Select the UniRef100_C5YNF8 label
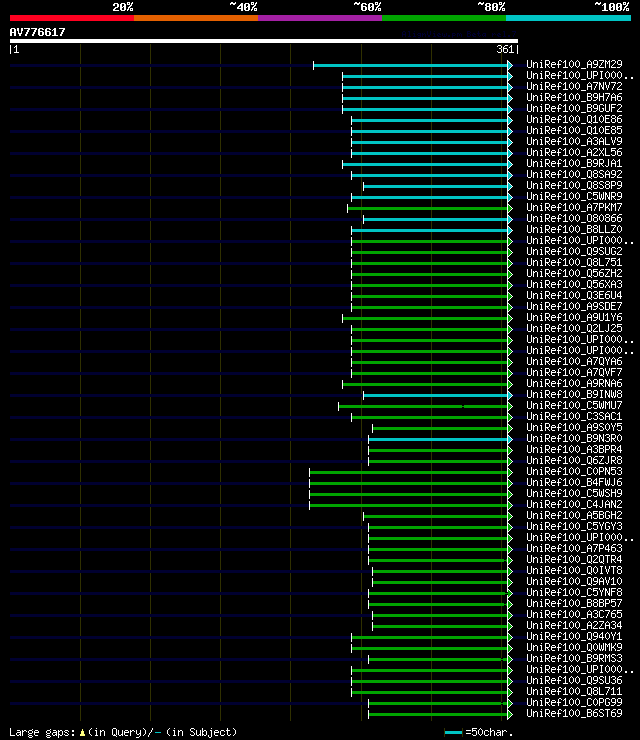Image resolution: width=640 pixels, height=740 pixels. 574,593
